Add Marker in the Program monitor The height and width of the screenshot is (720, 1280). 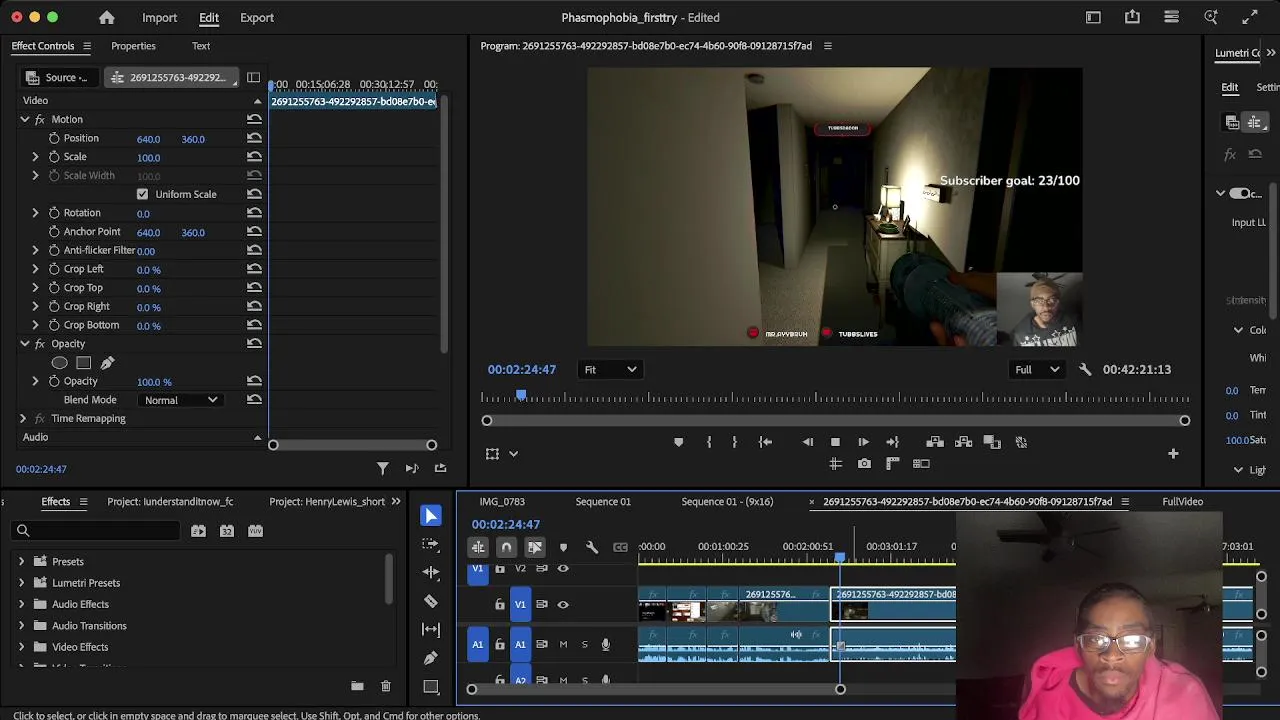pos(678,442)
